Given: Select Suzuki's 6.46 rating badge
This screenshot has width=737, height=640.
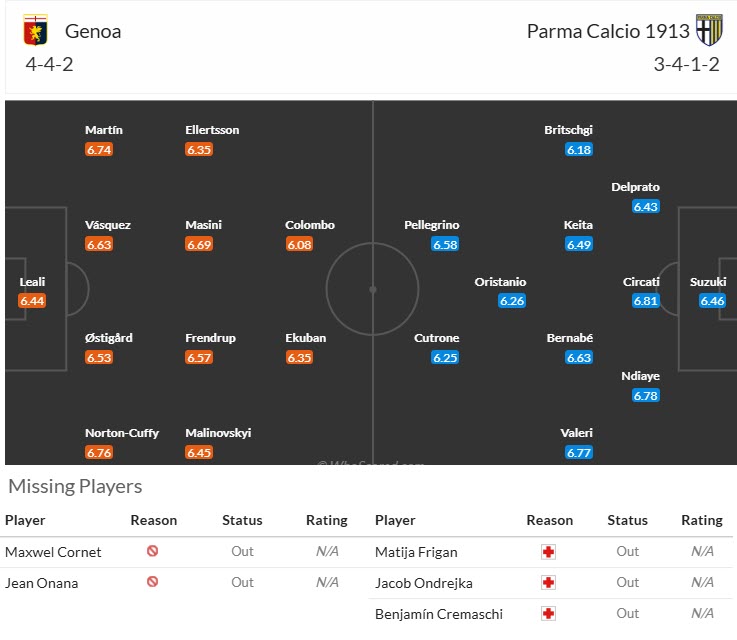Looking at the screenshot, I should click(712, 300).
